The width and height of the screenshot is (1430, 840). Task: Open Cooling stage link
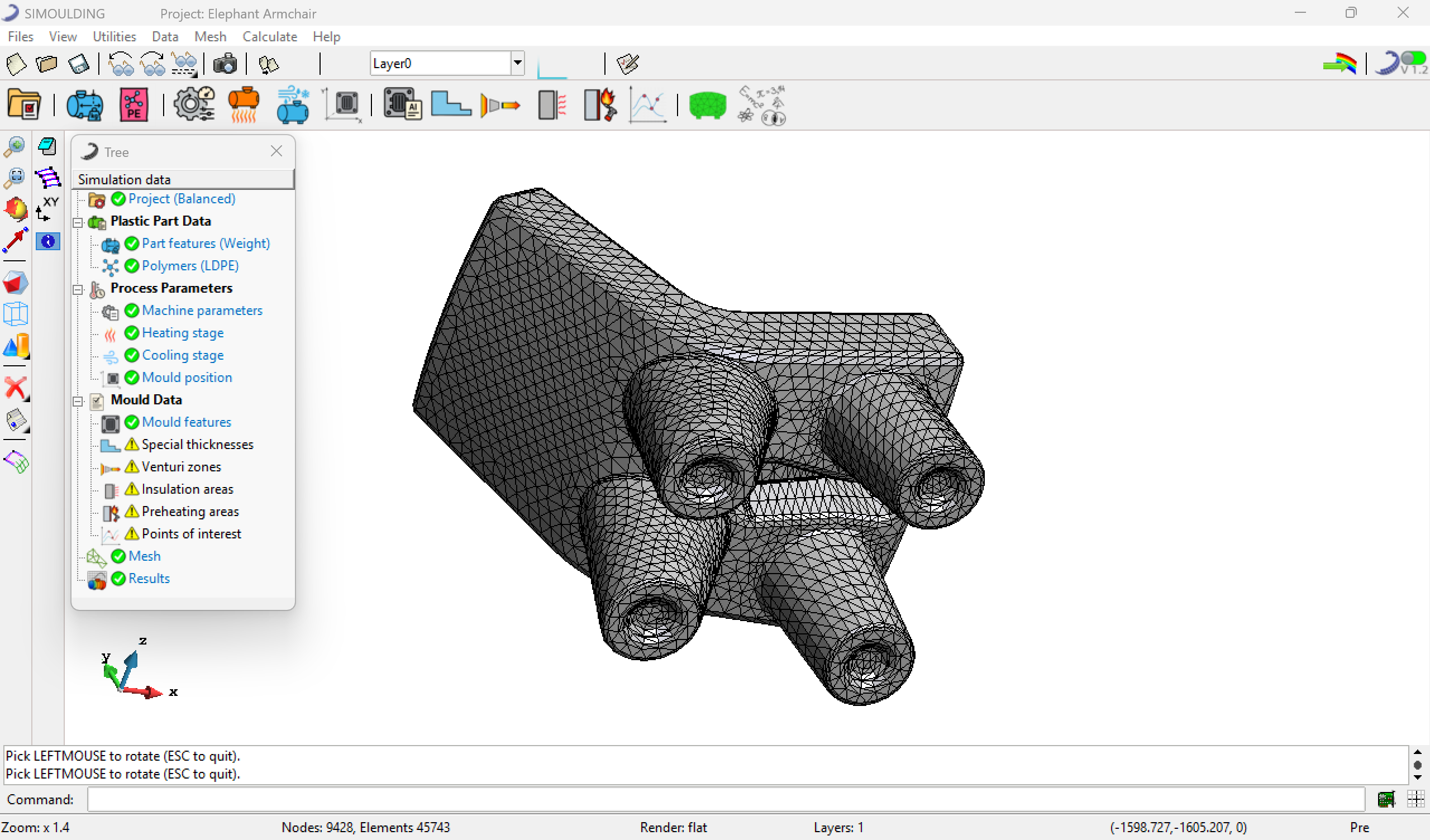coord(183,355)
